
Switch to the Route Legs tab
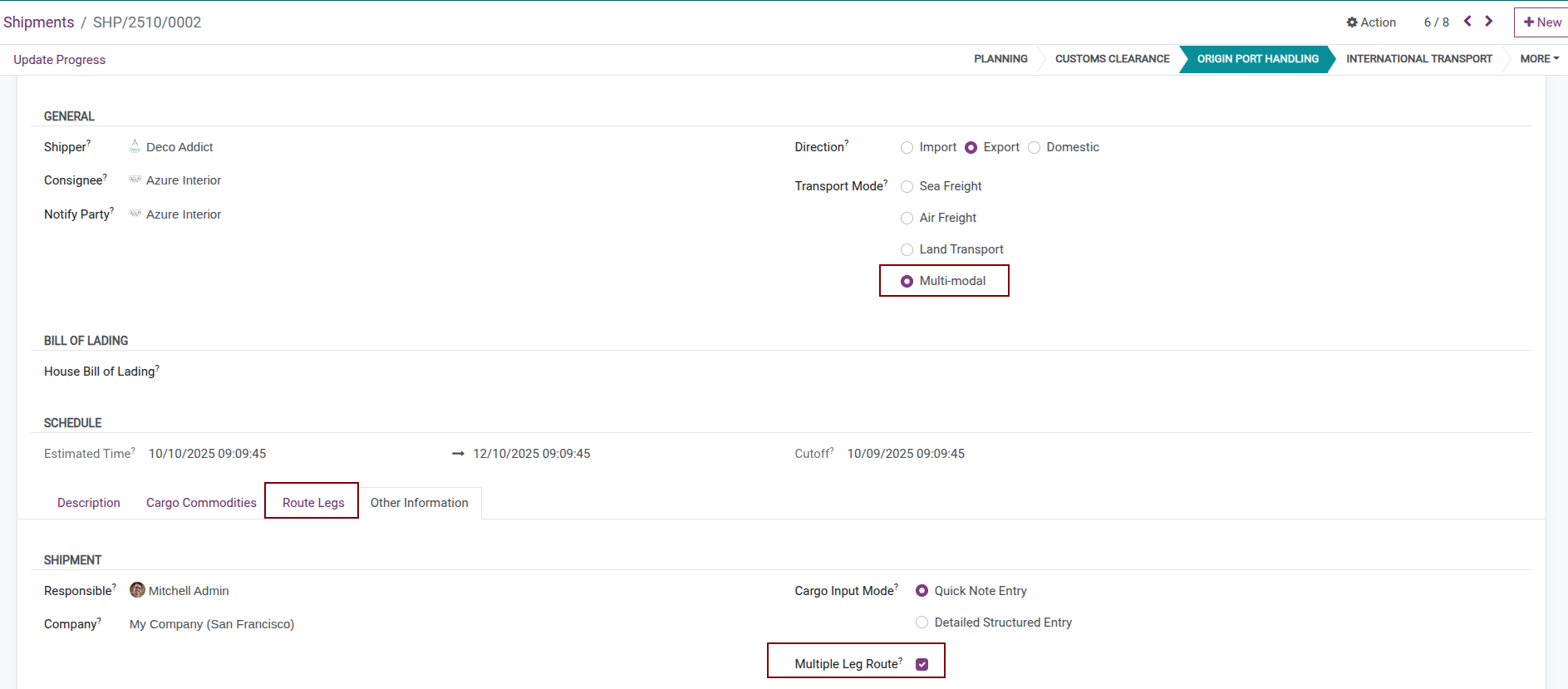pyautogui.click(x=312, y=503)
